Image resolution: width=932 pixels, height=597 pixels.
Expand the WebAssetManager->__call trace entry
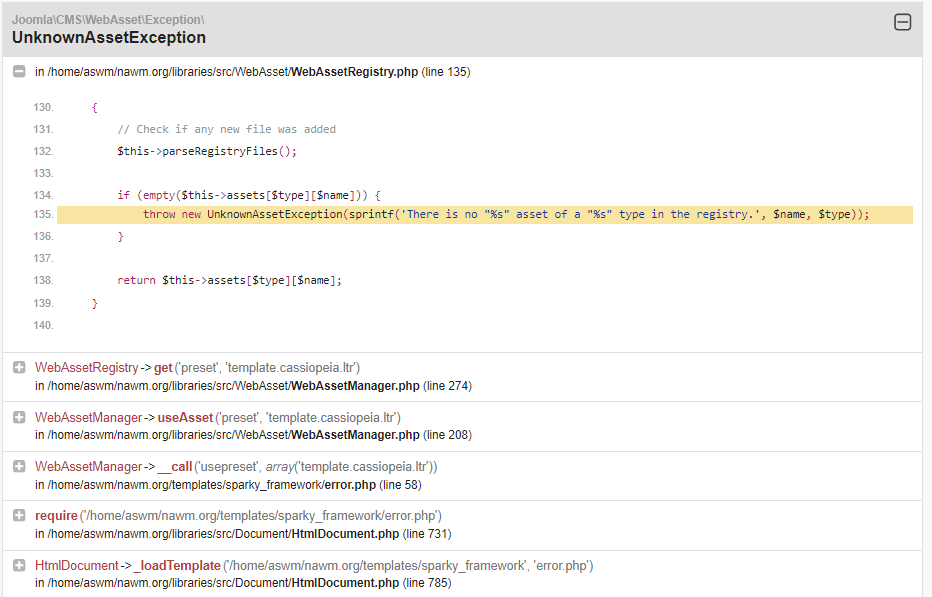(19, 466)
